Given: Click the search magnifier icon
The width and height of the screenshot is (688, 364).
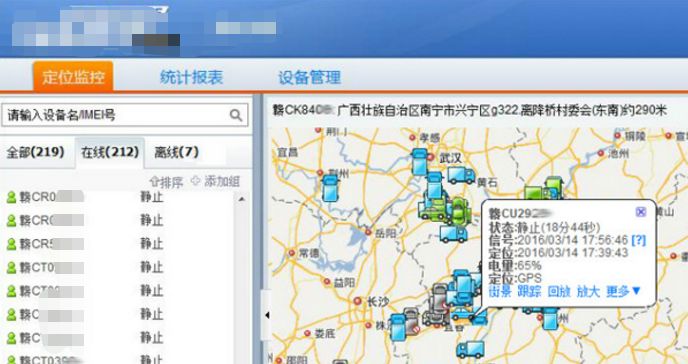Looking at the screenshot, I should click(x=236, y=115).
